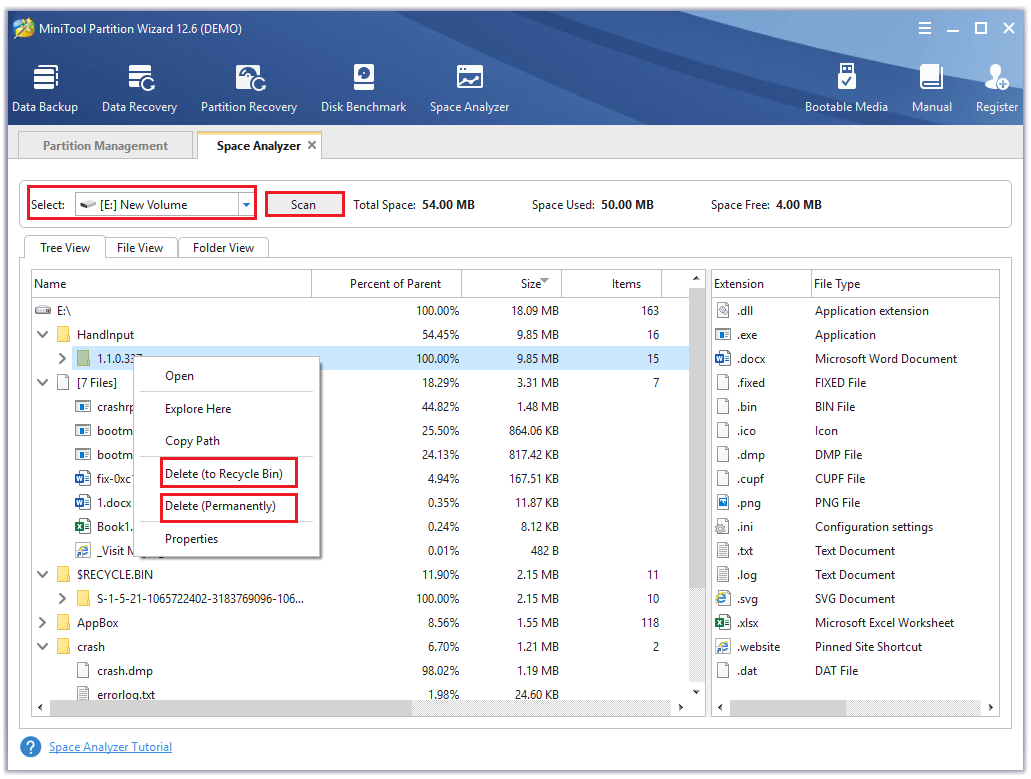1031x779 pixels.
Task: Click the .docx Word icon in the extension list
Action: point(723,358)
